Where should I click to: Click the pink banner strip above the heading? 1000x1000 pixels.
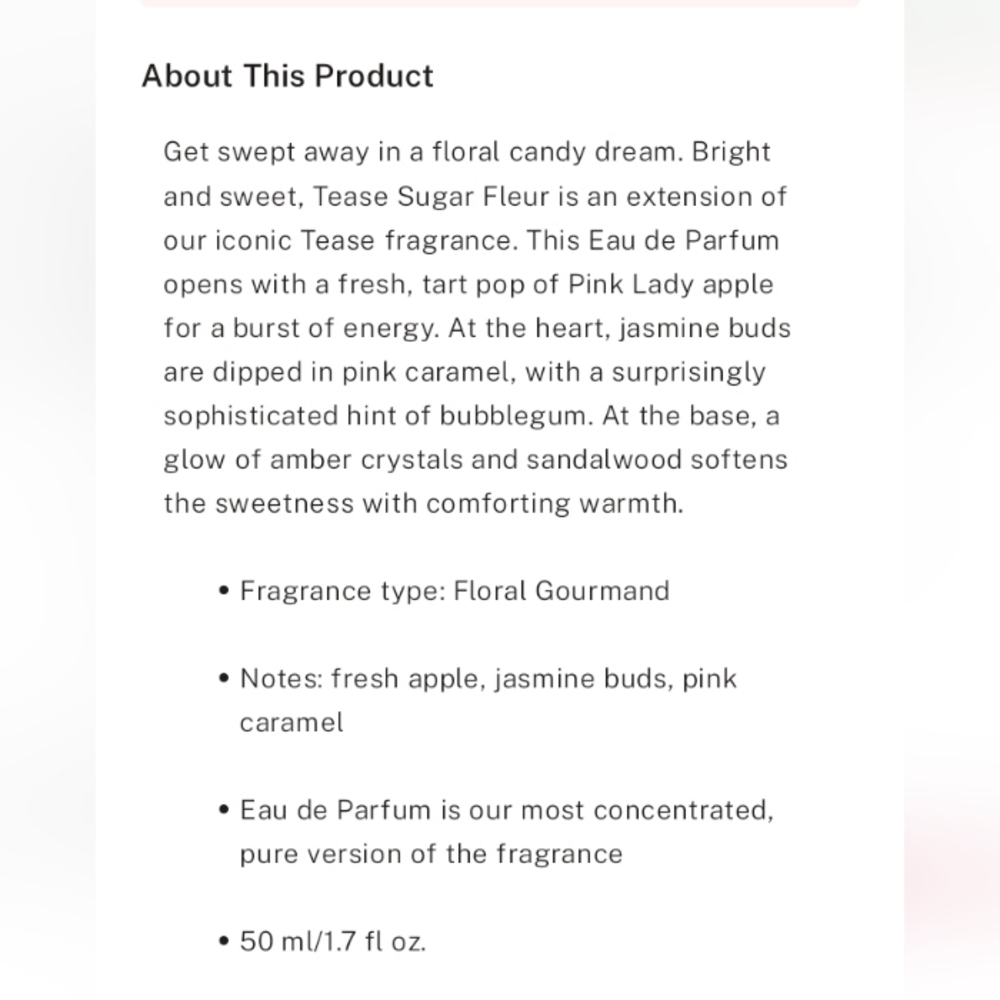point(500,3)
